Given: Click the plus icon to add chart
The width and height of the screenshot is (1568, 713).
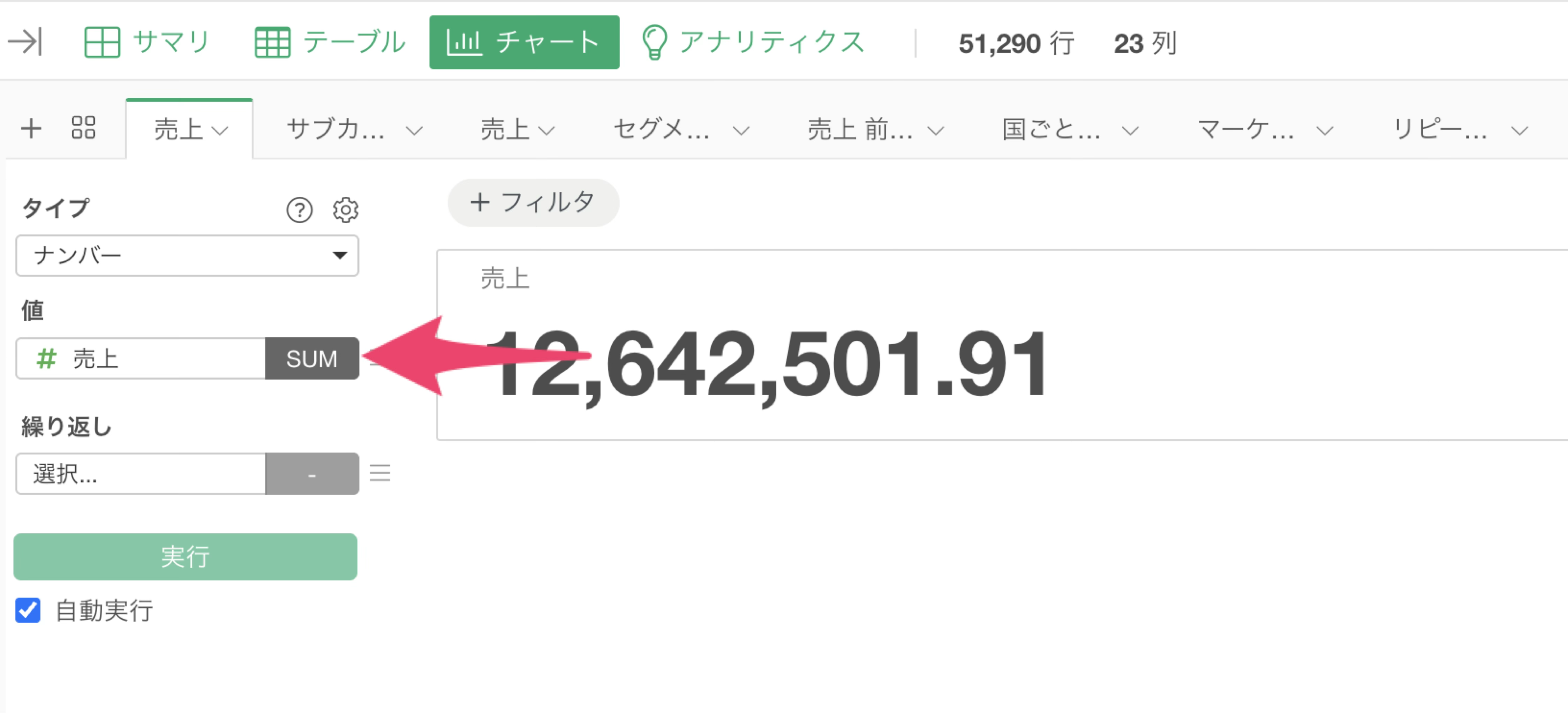Looking at the screenshot, I should tap(30, 128).
